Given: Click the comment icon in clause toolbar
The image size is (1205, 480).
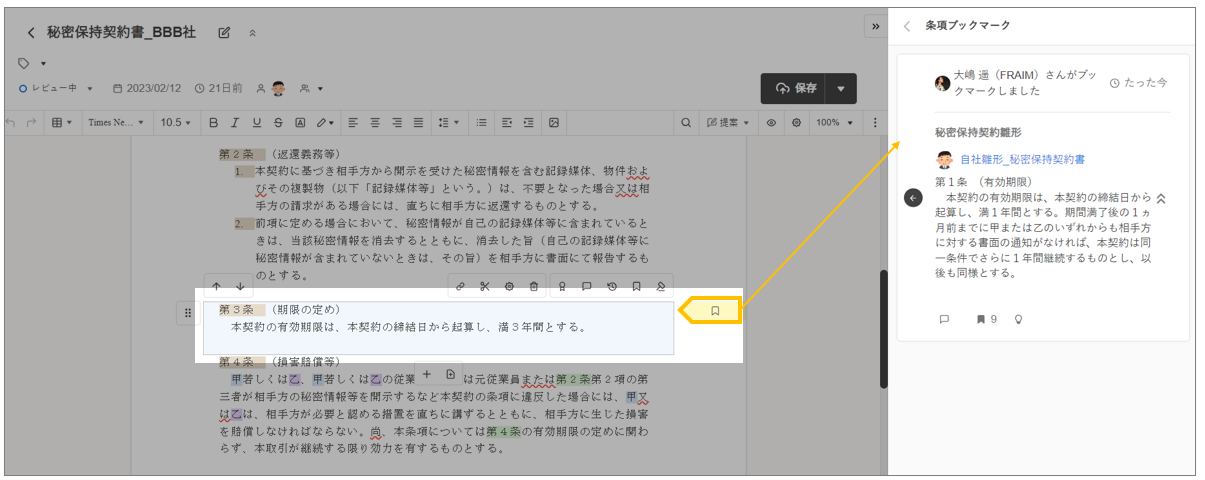Looking at the screenshot, I should (586, 287).
